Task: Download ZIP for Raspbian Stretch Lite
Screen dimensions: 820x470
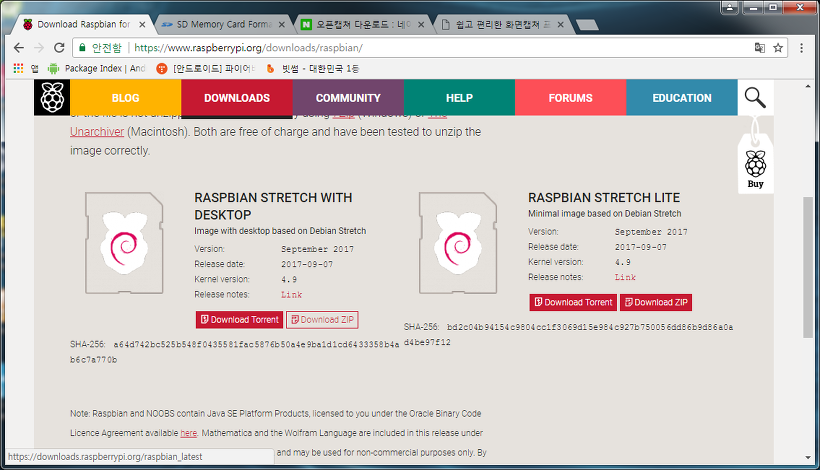Action: [656, 302]
